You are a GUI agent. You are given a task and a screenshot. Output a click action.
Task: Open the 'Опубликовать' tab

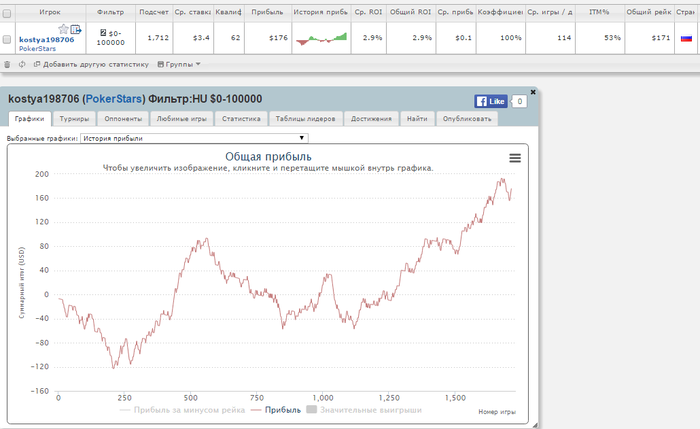click(467, 119)
